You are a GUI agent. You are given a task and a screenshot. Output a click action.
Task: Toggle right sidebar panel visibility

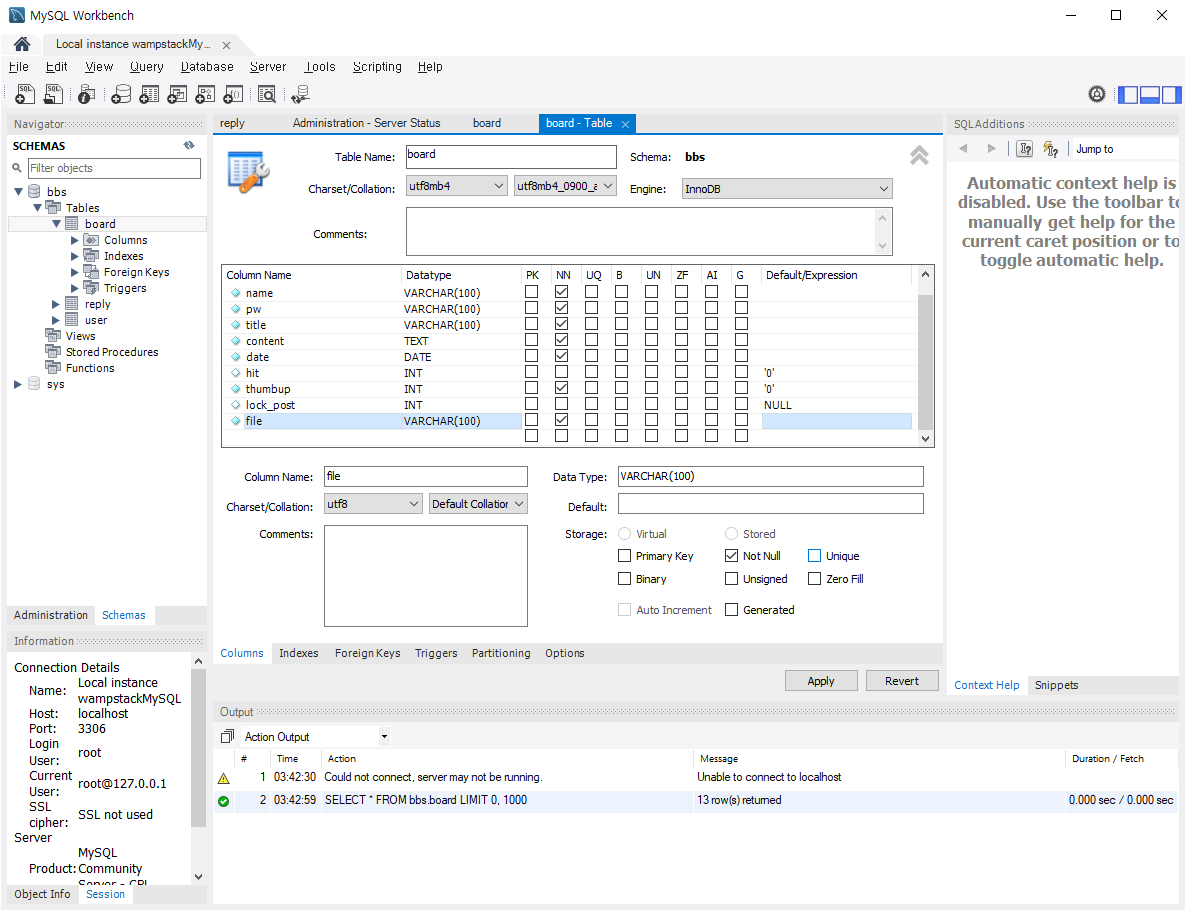click(1172, 95)
